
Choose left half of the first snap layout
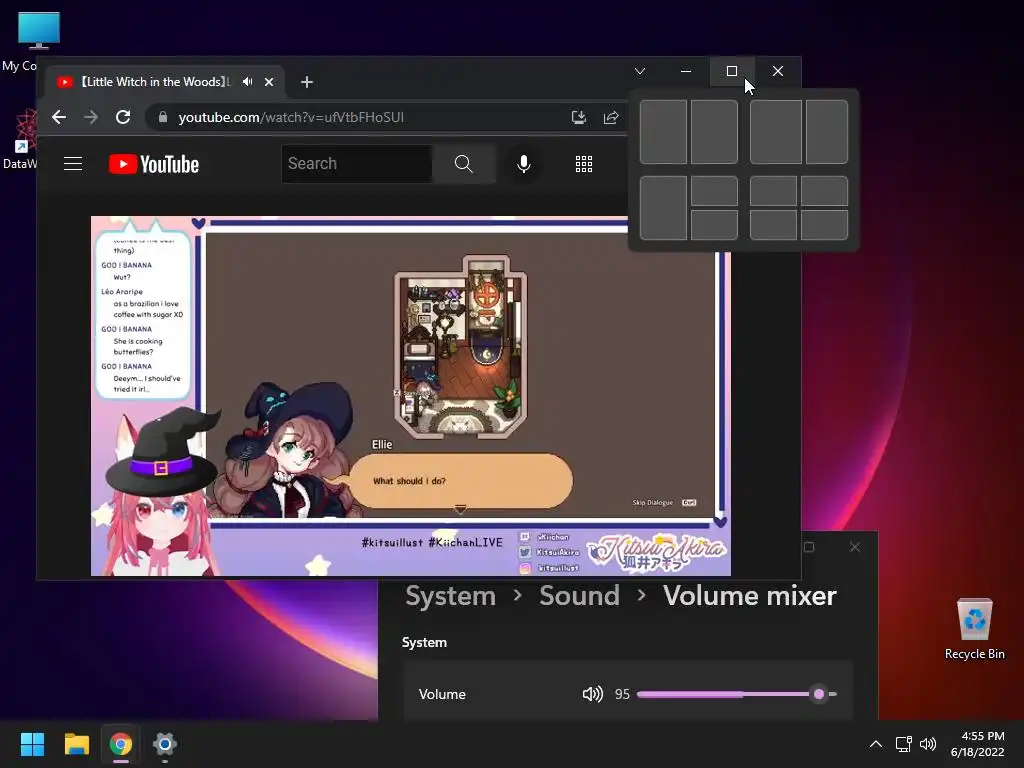(x=664, y=132)
